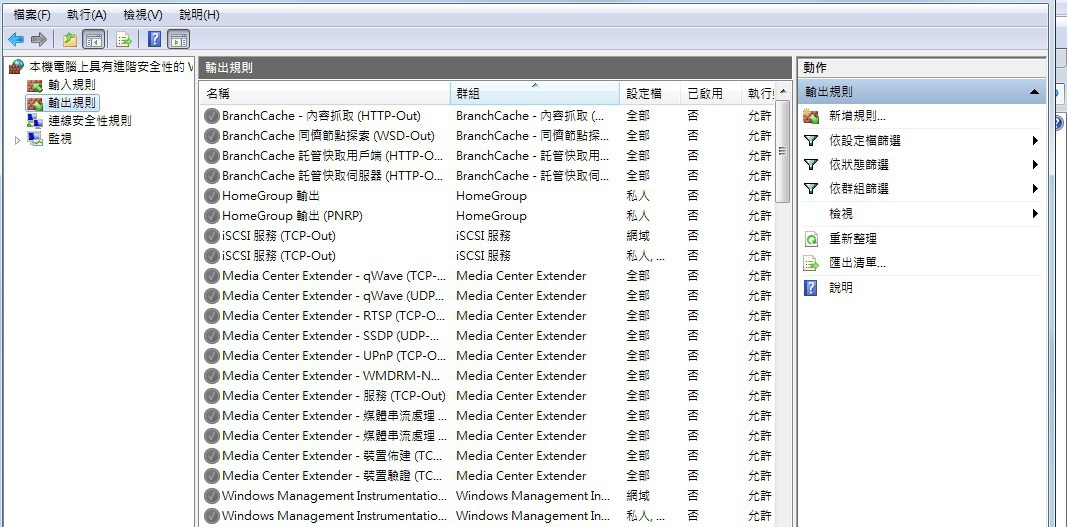Image resolution: width=1067 pixels, height=527 pixels.
Task: Sort by the 群組 column header
Action: [x=535, y=93]
